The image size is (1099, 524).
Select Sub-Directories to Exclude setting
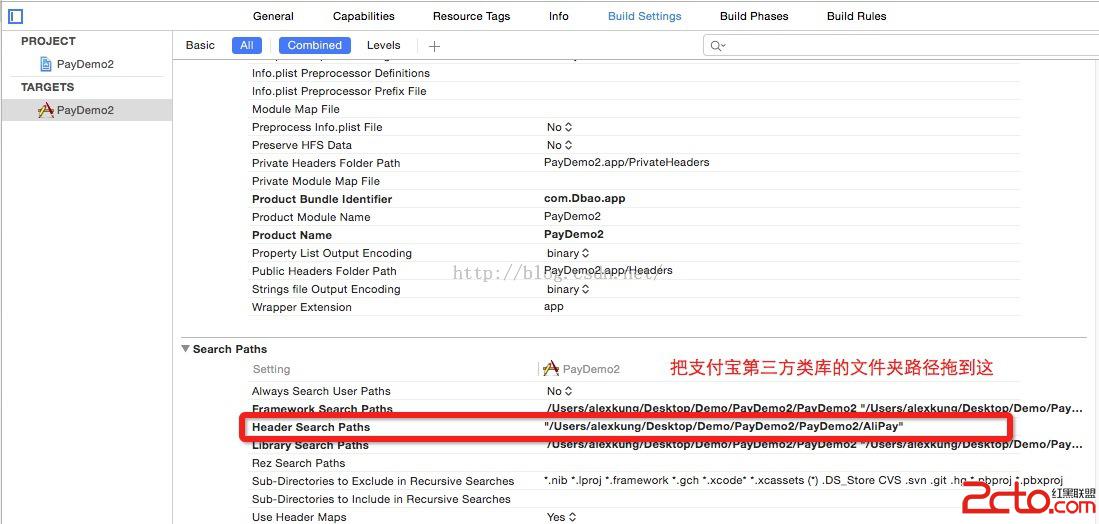383,481
